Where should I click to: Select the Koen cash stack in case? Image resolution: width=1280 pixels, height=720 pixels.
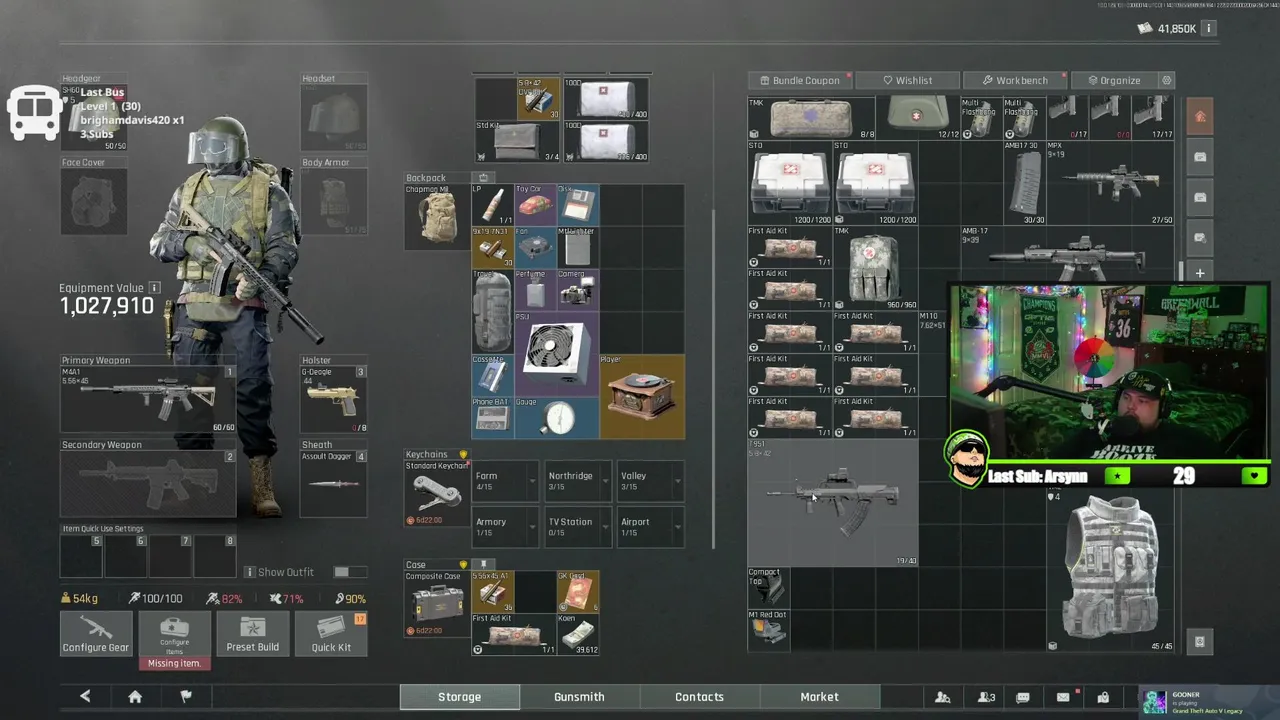click(x=578, y=634)
